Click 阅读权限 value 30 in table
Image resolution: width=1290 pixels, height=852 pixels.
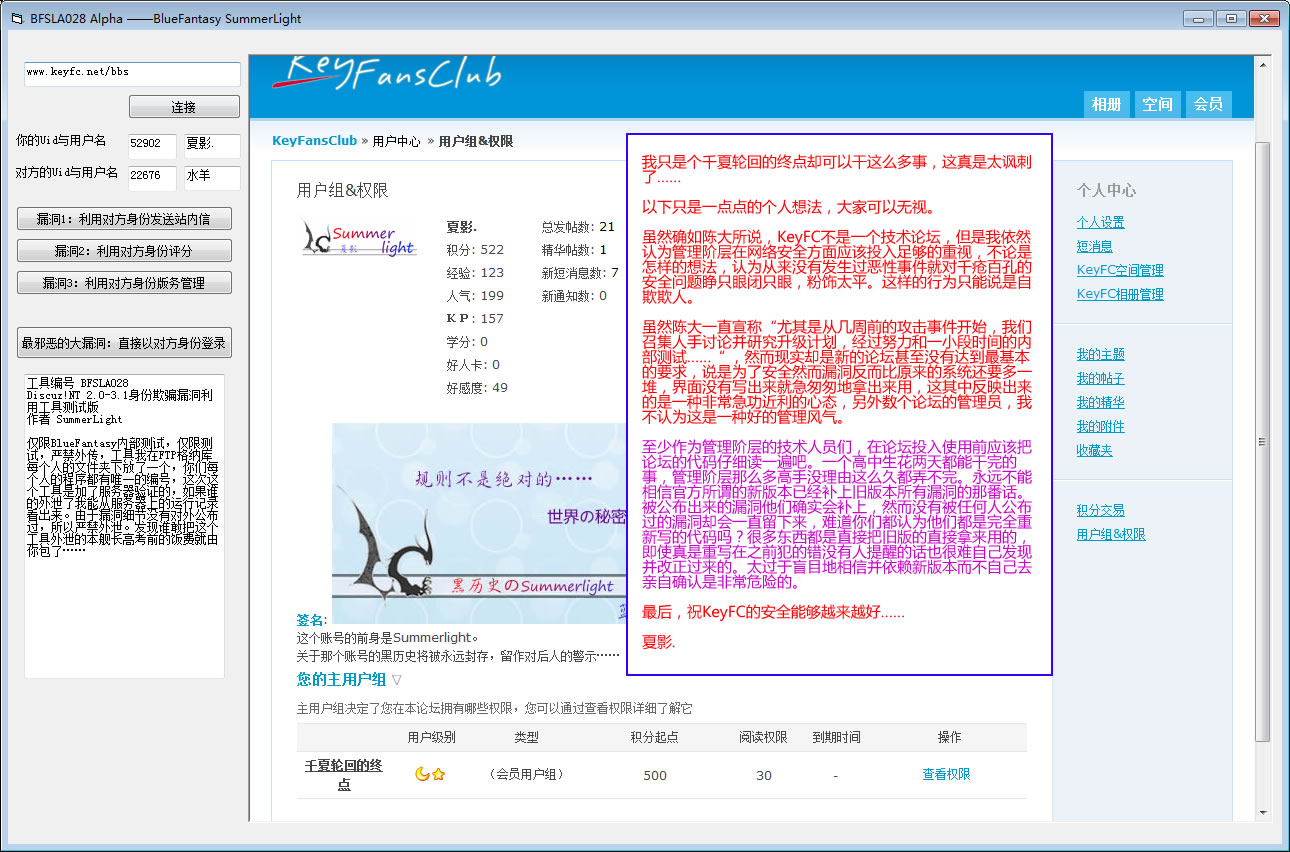(x=764, y=775)
